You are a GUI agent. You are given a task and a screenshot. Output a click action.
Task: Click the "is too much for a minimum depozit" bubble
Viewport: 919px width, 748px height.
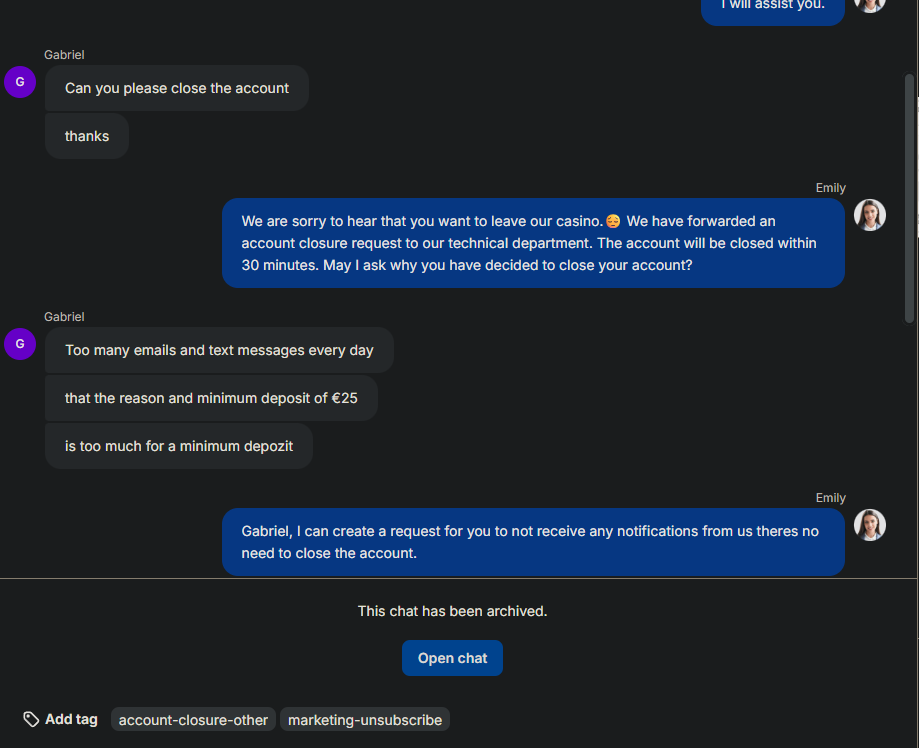(x=179, y=446)
